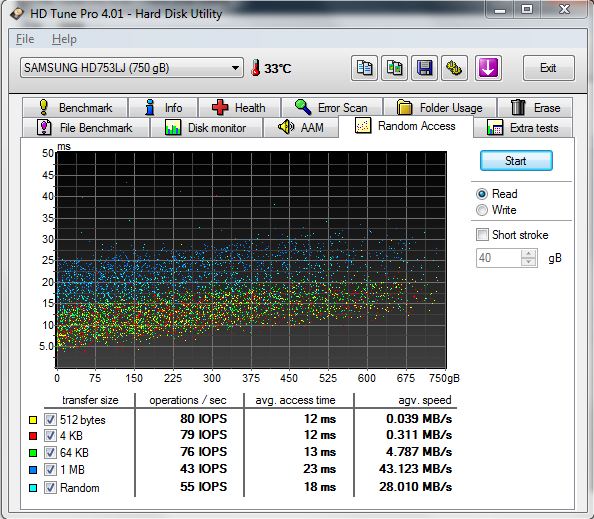This screenshot has width=594, height=519.
Task: Select the Write radio button
Action: click(482, 210)
